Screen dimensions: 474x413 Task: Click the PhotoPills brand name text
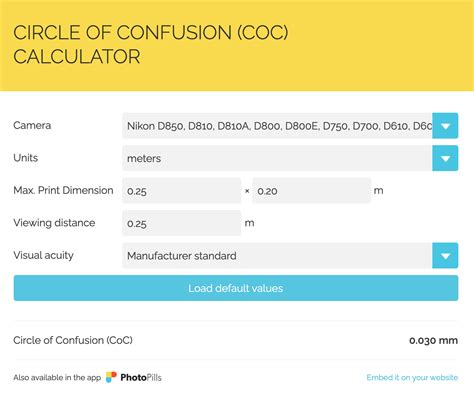click(141, 377)
